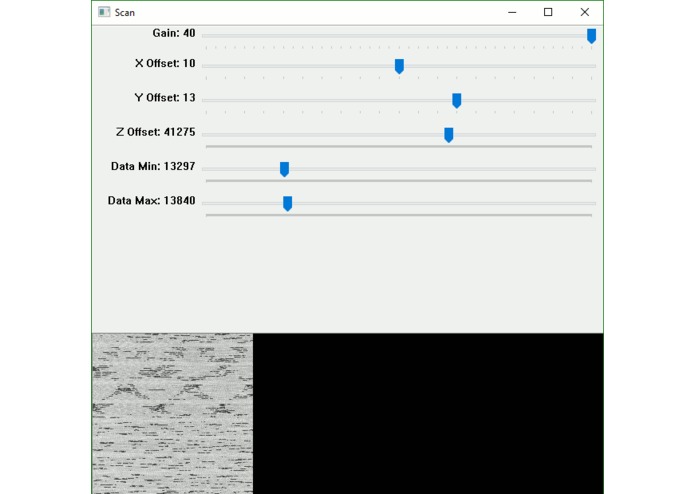The height and width of the screenshot is (494, 695).
Task: Click the grayscale scan image preview
Action: [x=172, y=413]
